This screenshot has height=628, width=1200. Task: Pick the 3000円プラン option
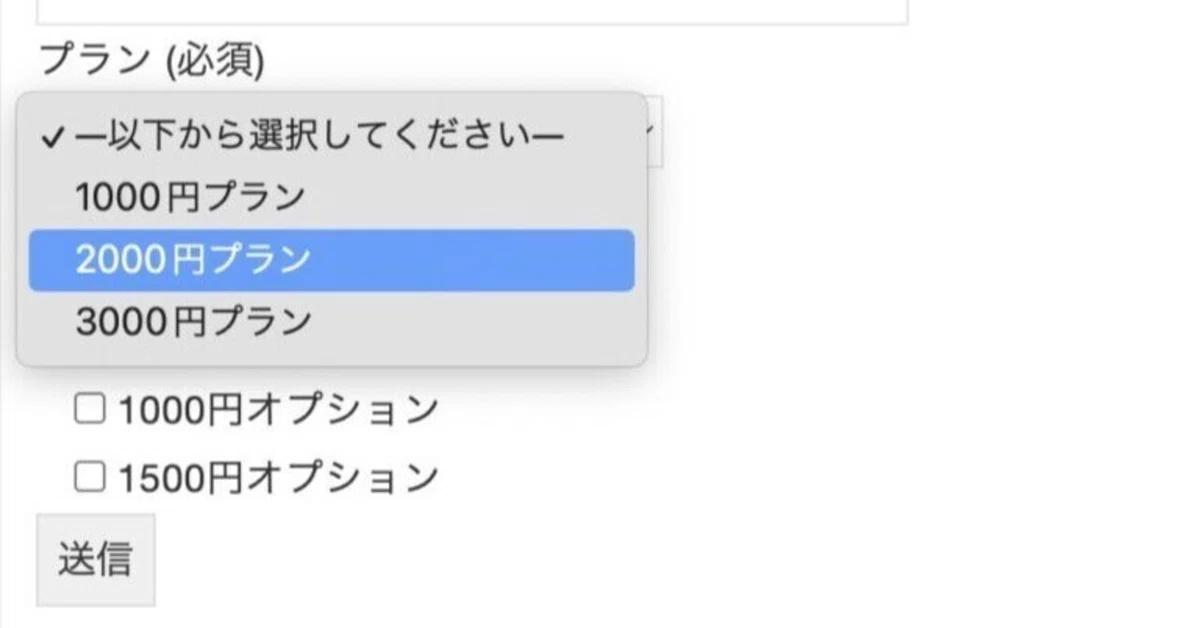tap(193, 322)
